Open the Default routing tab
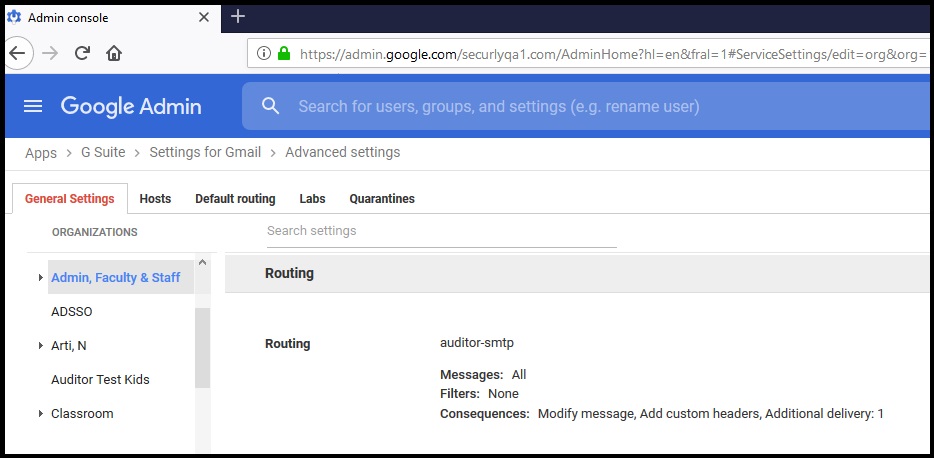Screen dimensions: 934x458 [235, 198]
